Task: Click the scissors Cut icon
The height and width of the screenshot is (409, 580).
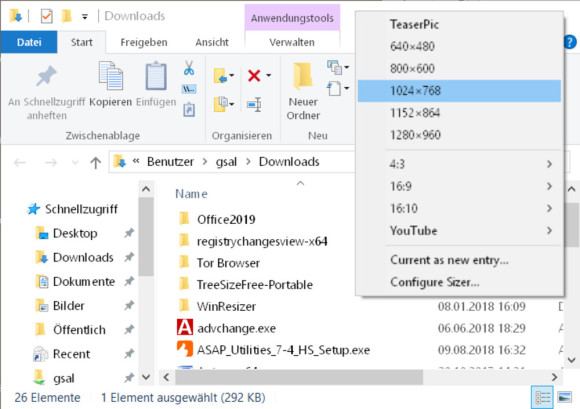Action: [189, 68]
